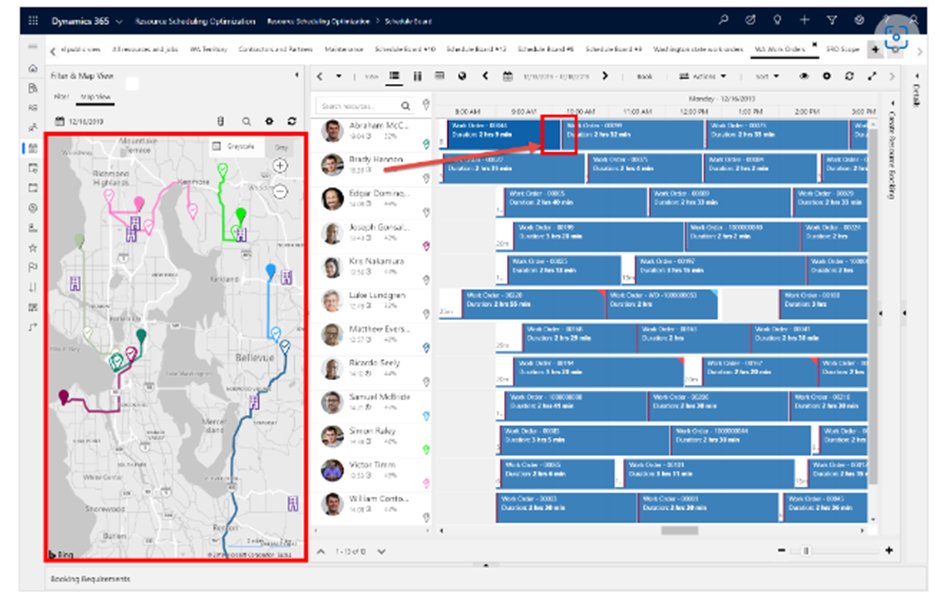Toggle map pin for Matthew Everson
Viewport: 940px width, 596px height.
tap(426, 348)
